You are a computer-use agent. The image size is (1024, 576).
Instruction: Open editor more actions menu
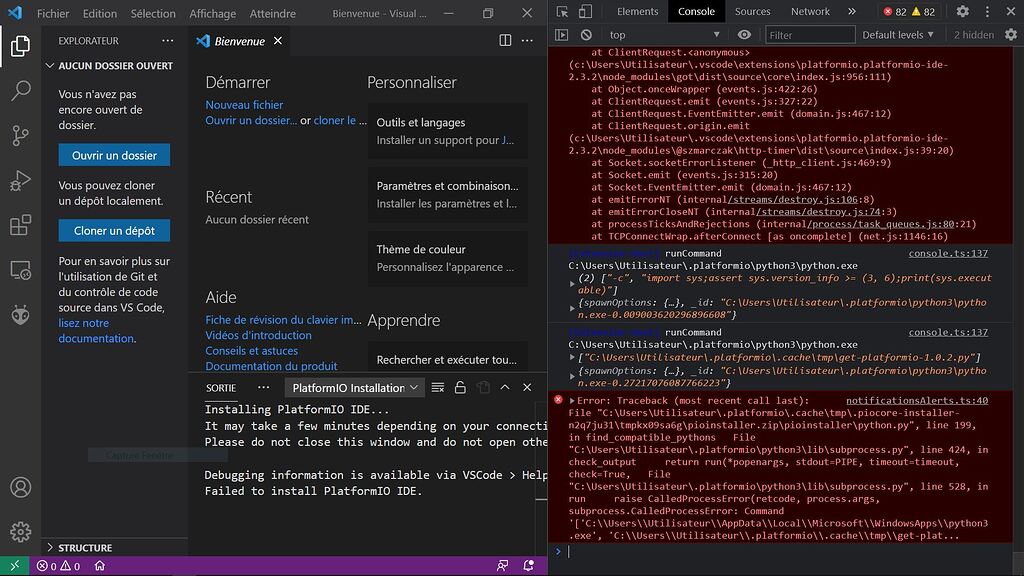click(x=527, y=40)
